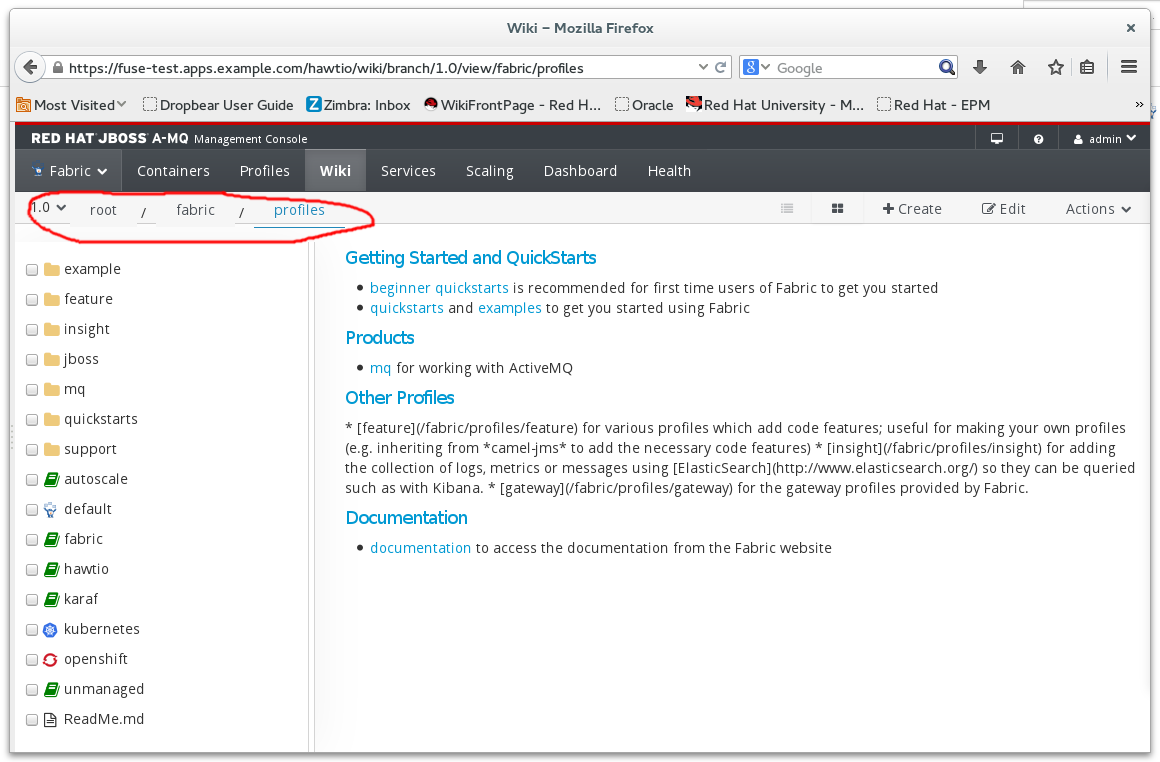Viewport: 1160px width, 762px height.
Task: Follow the beginner quickstarts link
Action: [439, 288]
